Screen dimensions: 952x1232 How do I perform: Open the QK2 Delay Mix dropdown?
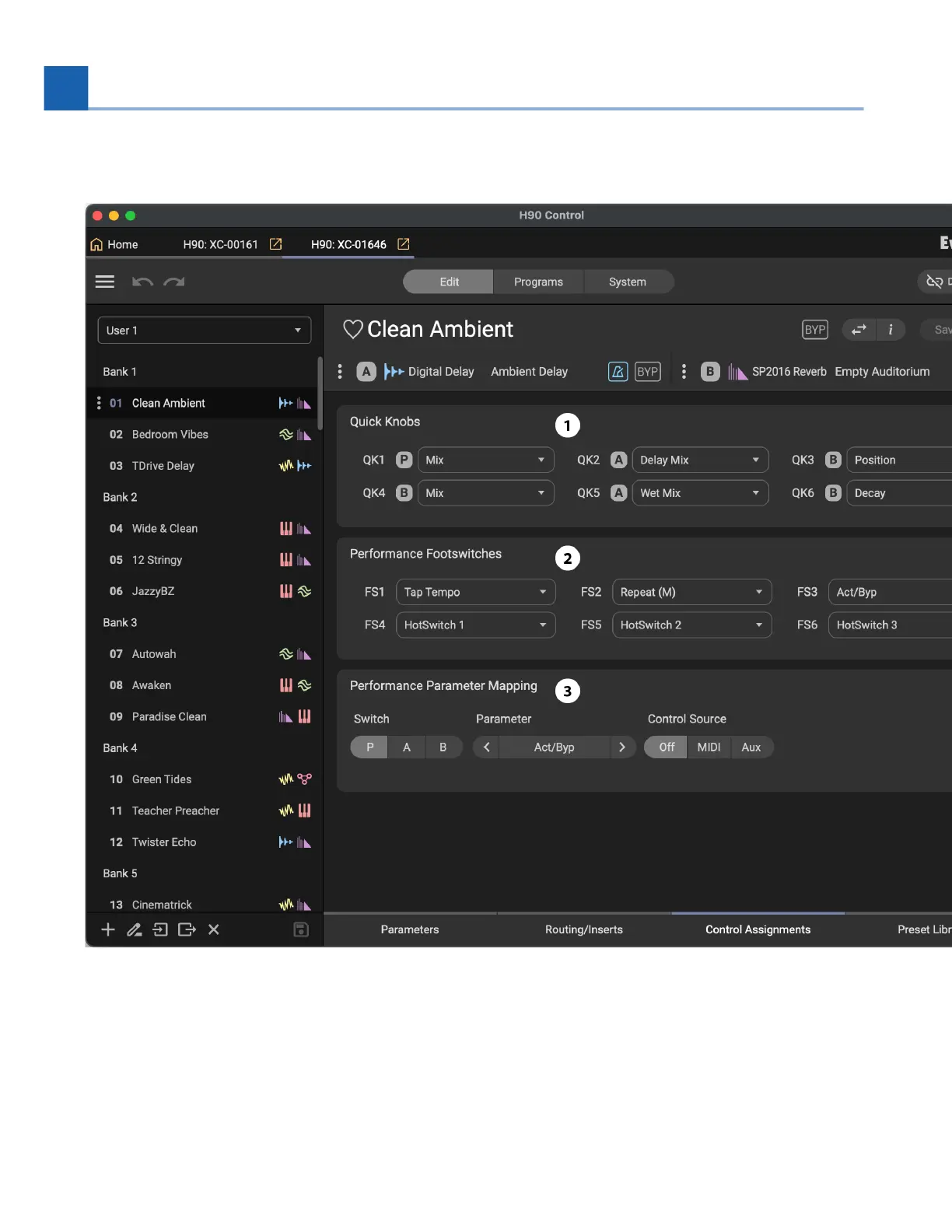click(699, 460)
